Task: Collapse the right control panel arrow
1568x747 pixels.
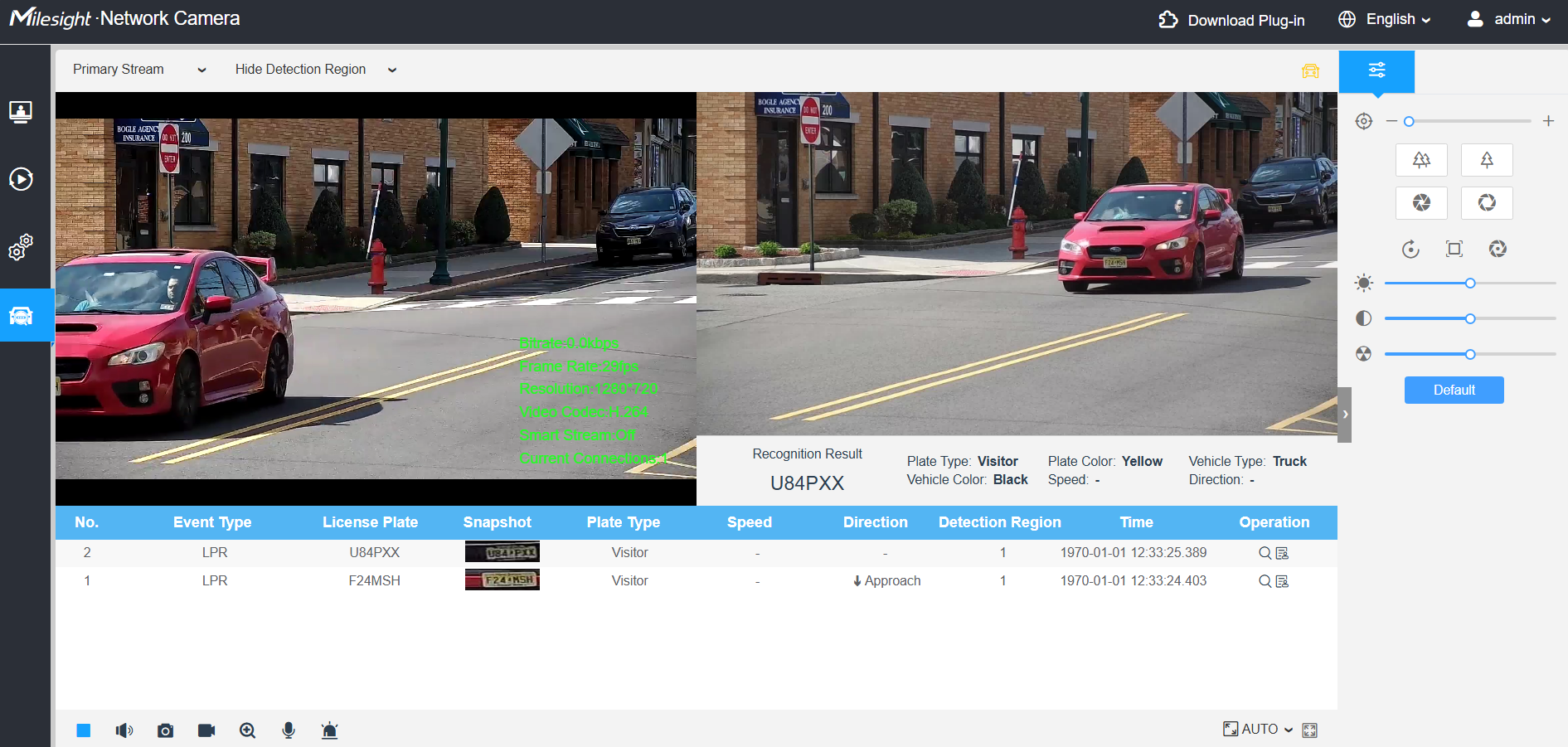Action: pyautogui.click(x=1345, y=415)
